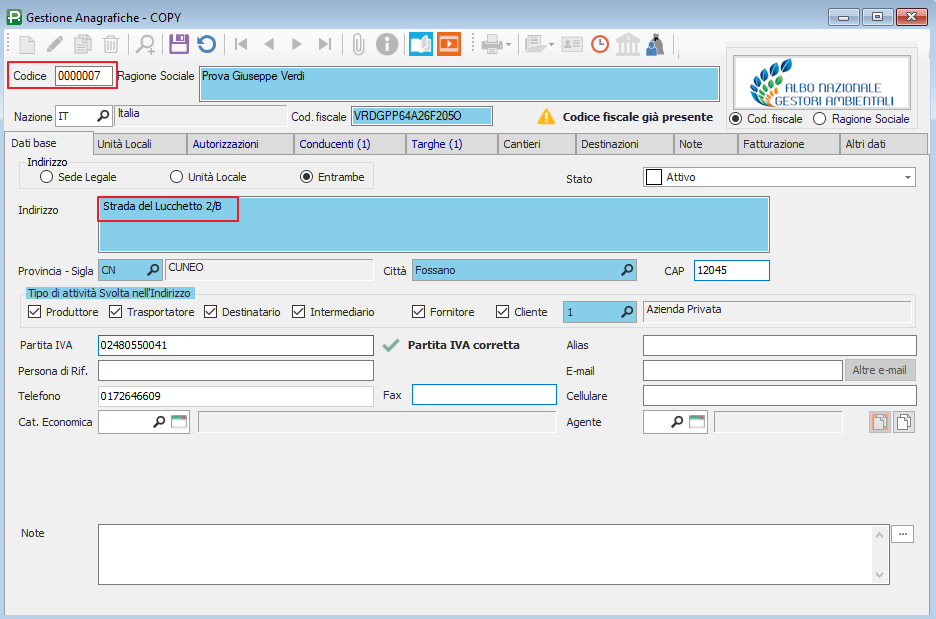Image resolution: width=936 pixels, height=619 pixels.
Task: Open the Fatturazione tab
Action: click(773, 144)
